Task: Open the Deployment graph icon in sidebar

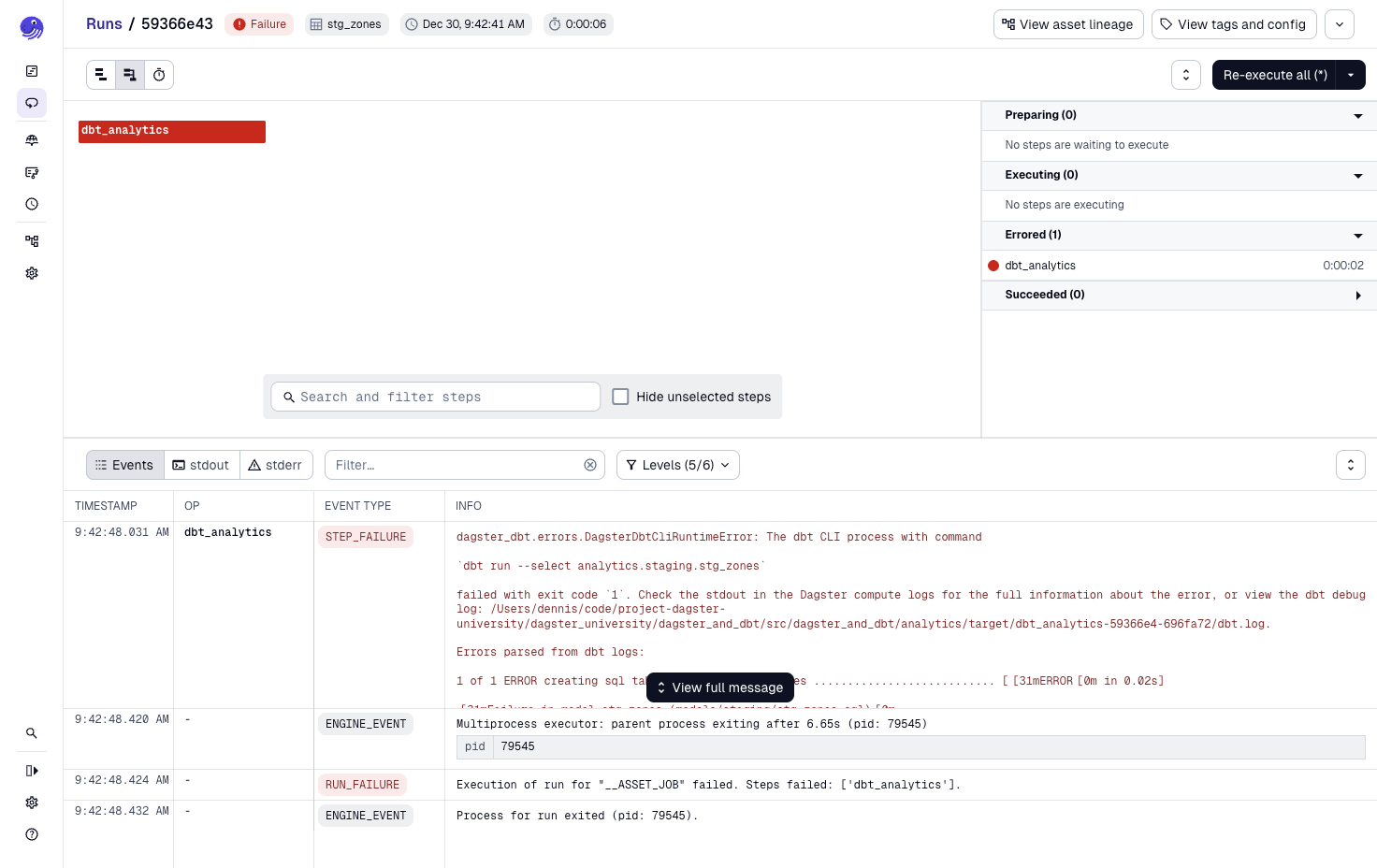Action: [32, 240]
